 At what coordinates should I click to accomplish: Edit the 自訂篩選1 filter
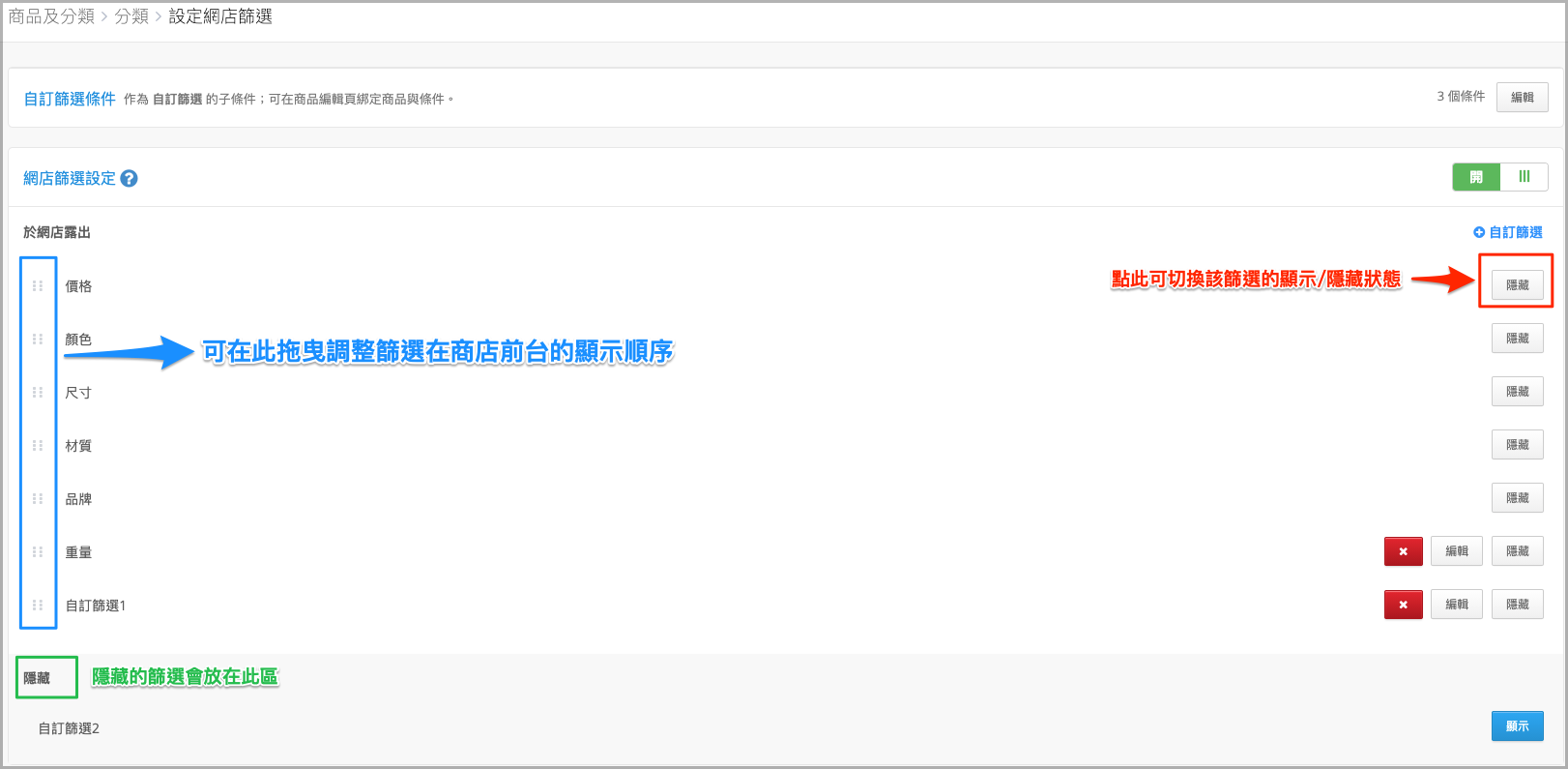tap(1456, 605)
